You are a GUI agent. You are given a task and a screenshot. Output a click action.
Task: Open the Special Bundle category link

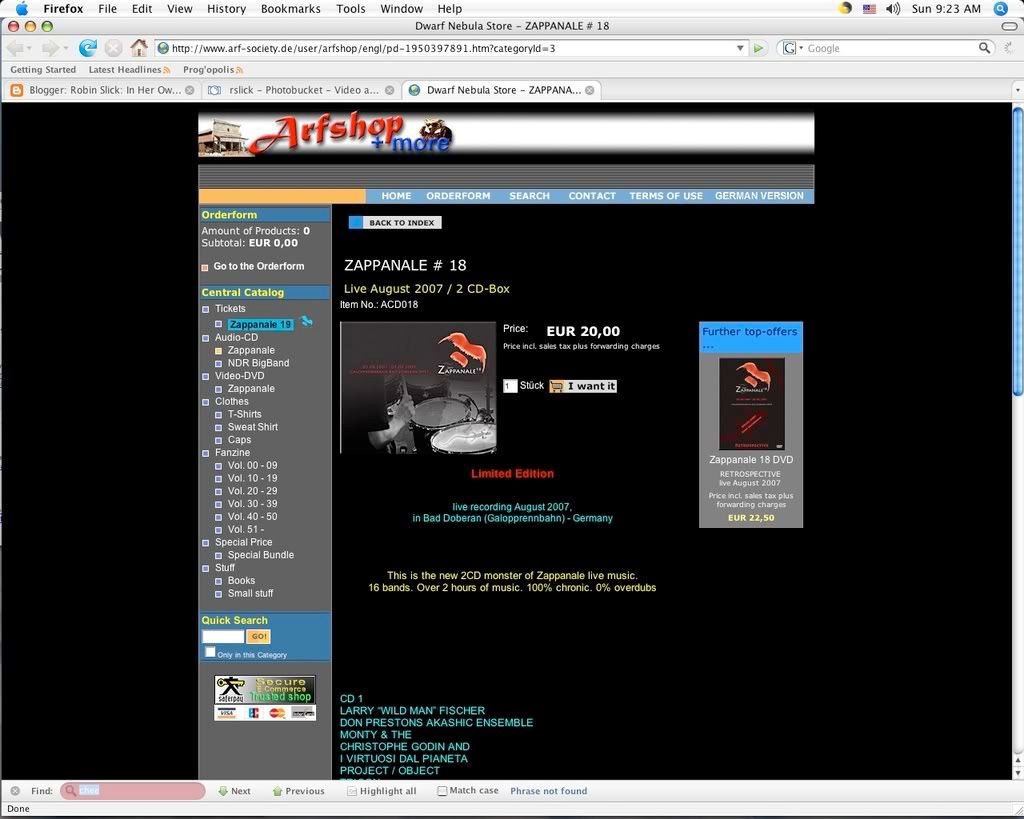point(261,555)
